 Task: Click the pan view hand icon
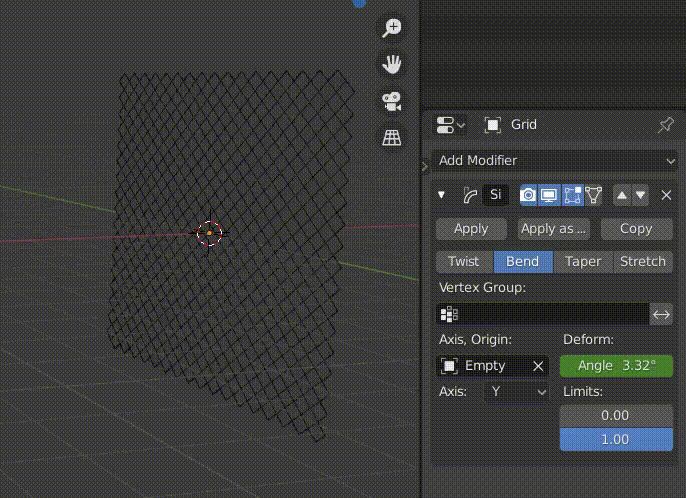(392, 64)
